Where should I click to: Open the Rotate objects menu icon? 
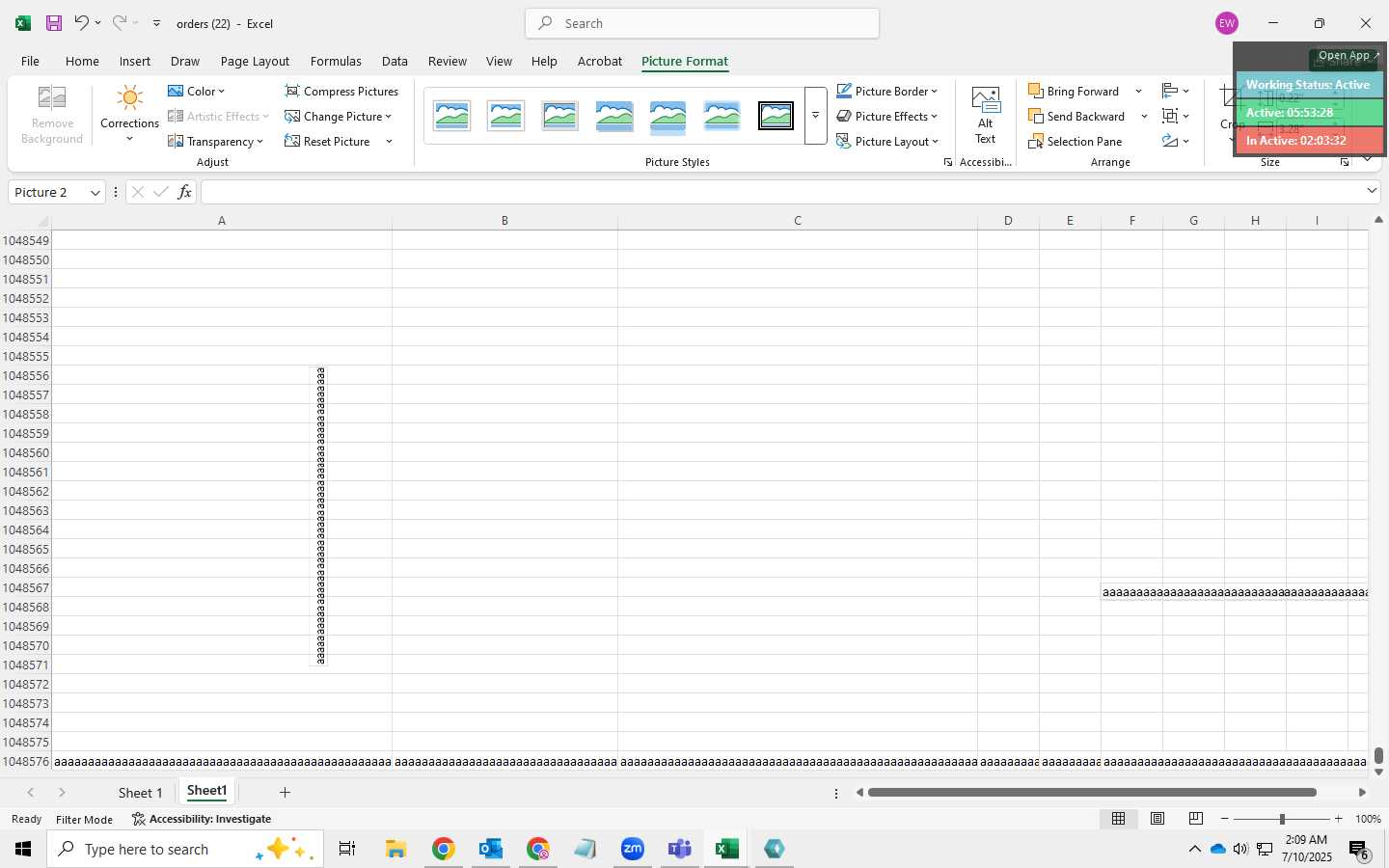[1175, 141]
